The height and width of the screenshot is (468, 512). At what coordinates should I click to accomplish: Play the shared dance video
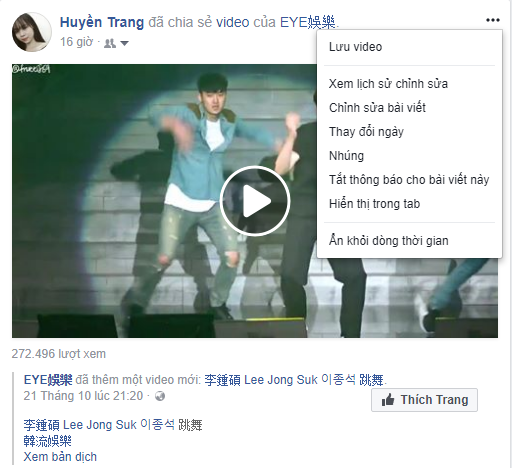click(255, 201)
